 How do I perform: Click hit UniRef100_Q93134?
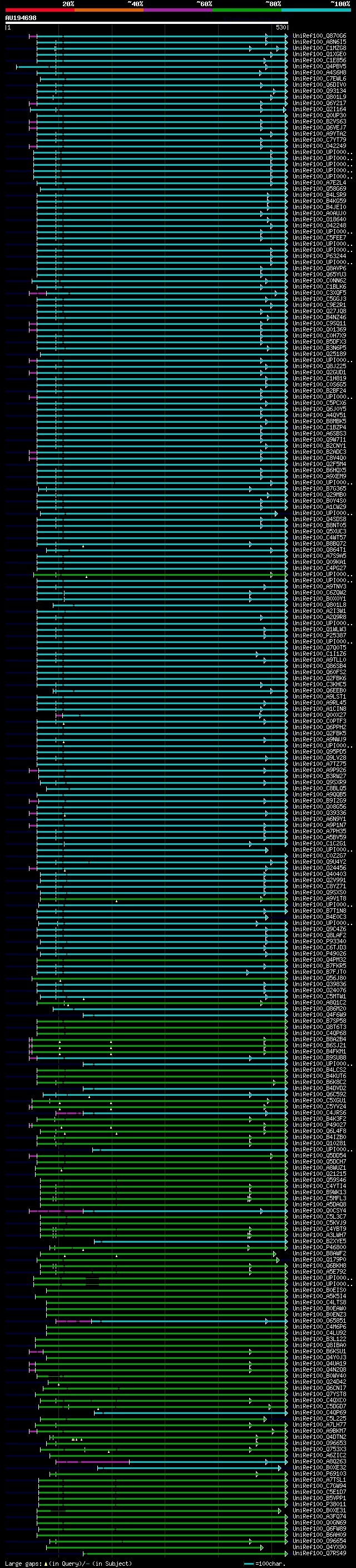(319, 91)
